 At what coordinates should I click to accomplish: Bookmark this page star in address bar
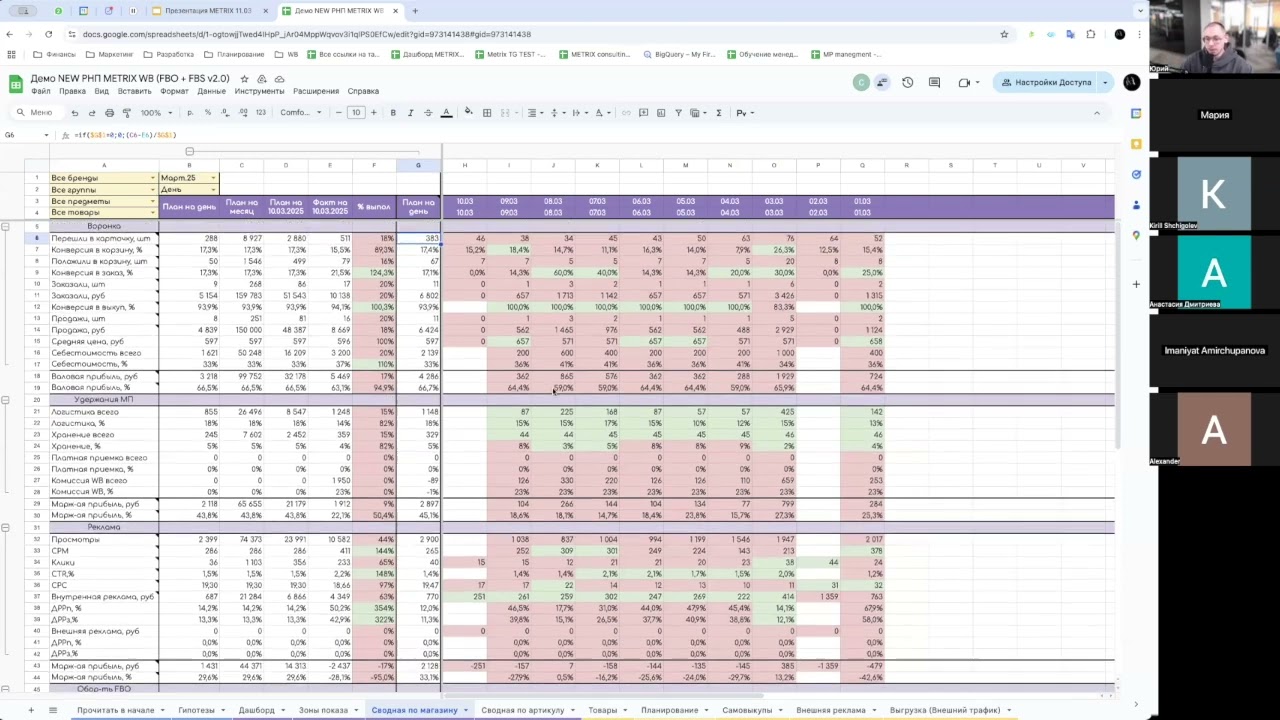pyautogui.click(x=1004, y=34)
